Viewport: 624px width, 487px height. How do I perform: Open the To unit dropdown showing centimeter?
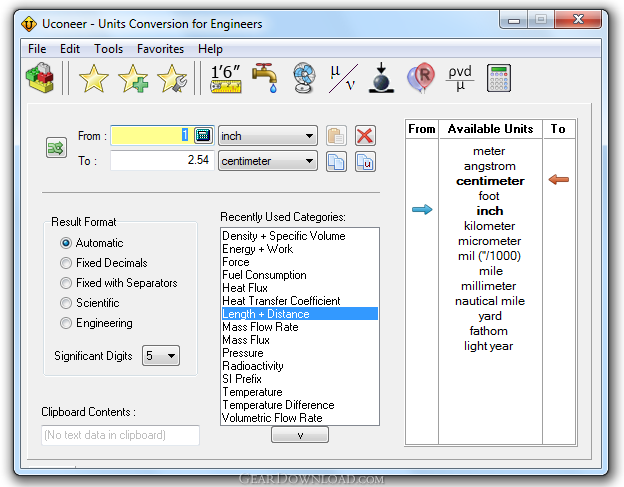(x=268, y=161)
